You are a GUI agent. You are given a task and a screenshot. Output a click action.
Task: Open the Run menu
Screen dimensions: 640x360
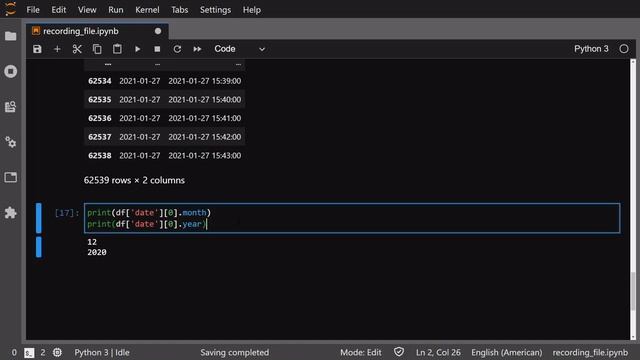click(x=116, y=10)
